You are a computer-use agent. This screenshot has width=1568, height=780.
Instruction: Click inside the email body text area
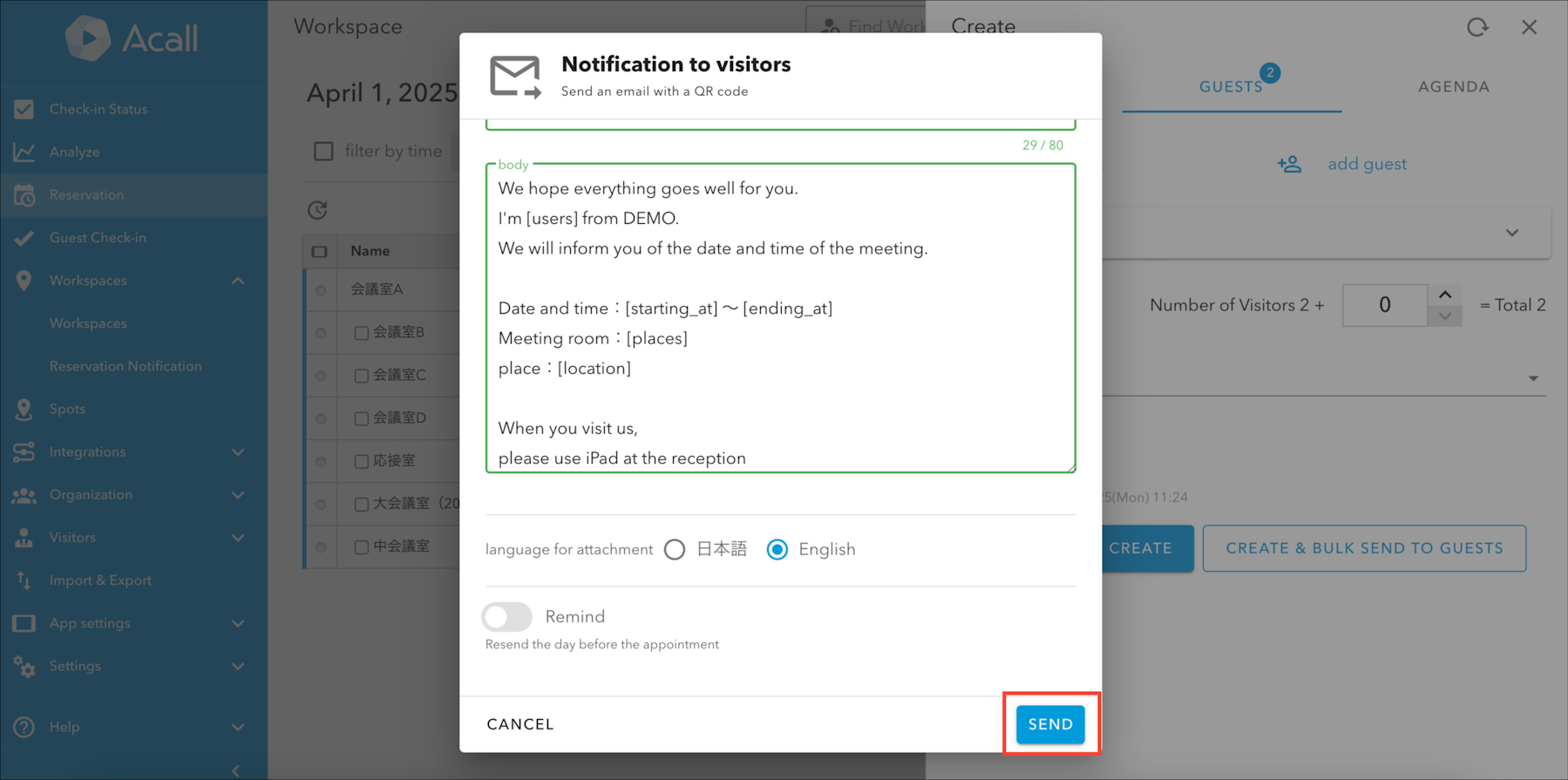pyautogui.click(x=780, y=318)
